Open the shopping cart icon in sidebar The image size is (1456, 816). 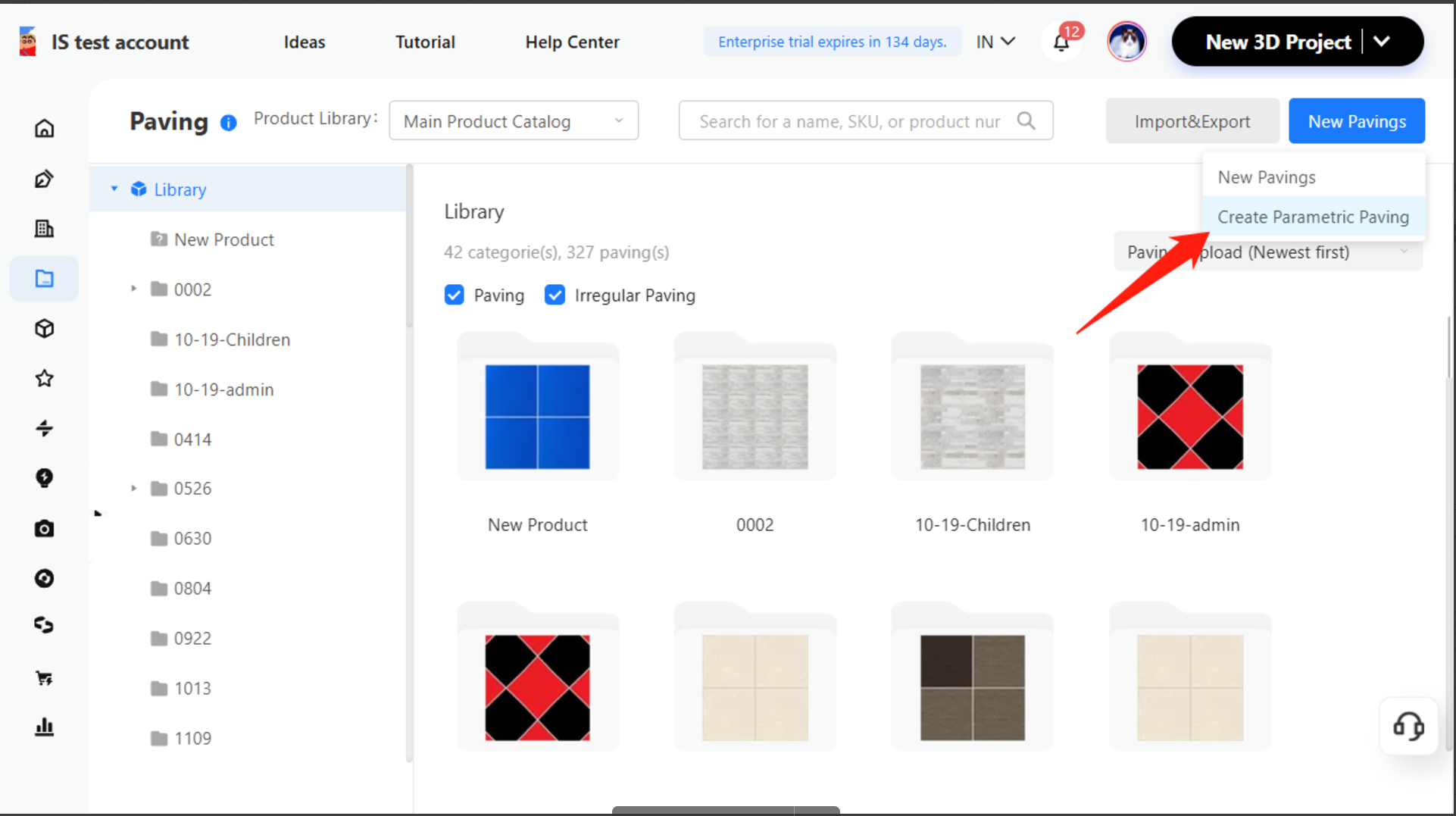click(x=44, y=677)
